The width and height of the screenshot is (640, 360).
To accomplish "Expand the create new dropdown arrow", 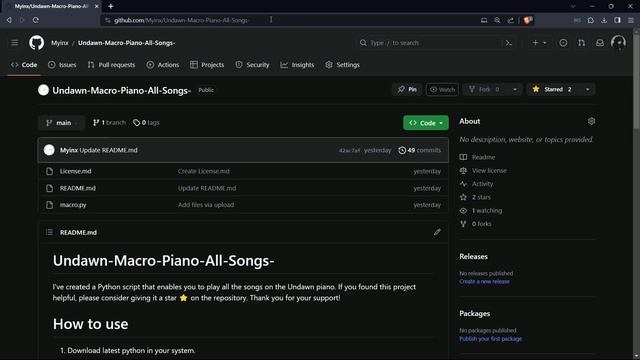I will [544, 43].
